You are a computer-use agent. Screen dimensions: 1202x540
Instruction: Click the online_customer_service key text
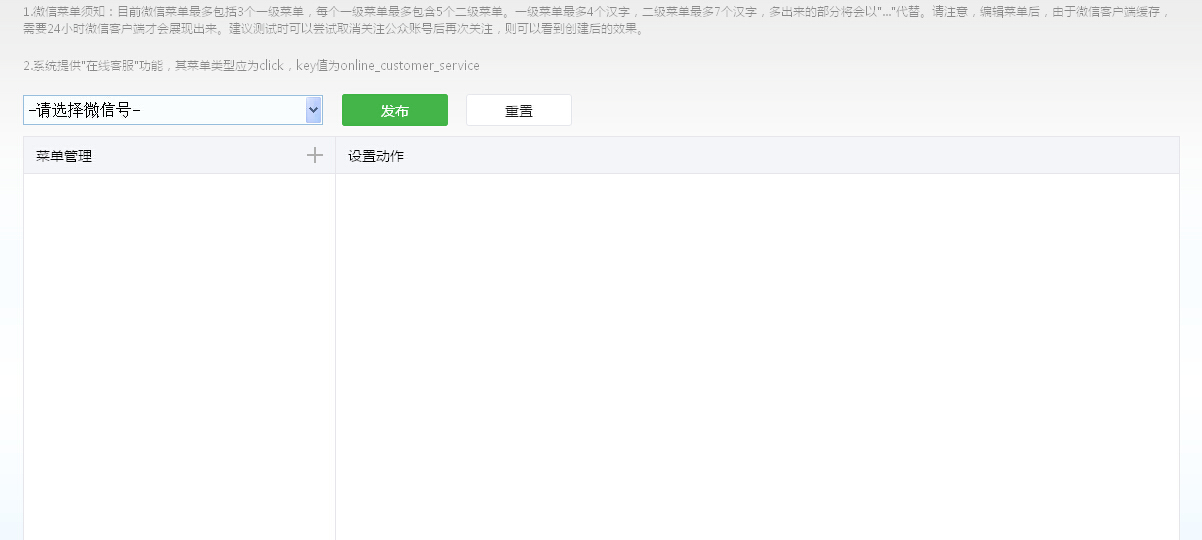coord(410,66)
